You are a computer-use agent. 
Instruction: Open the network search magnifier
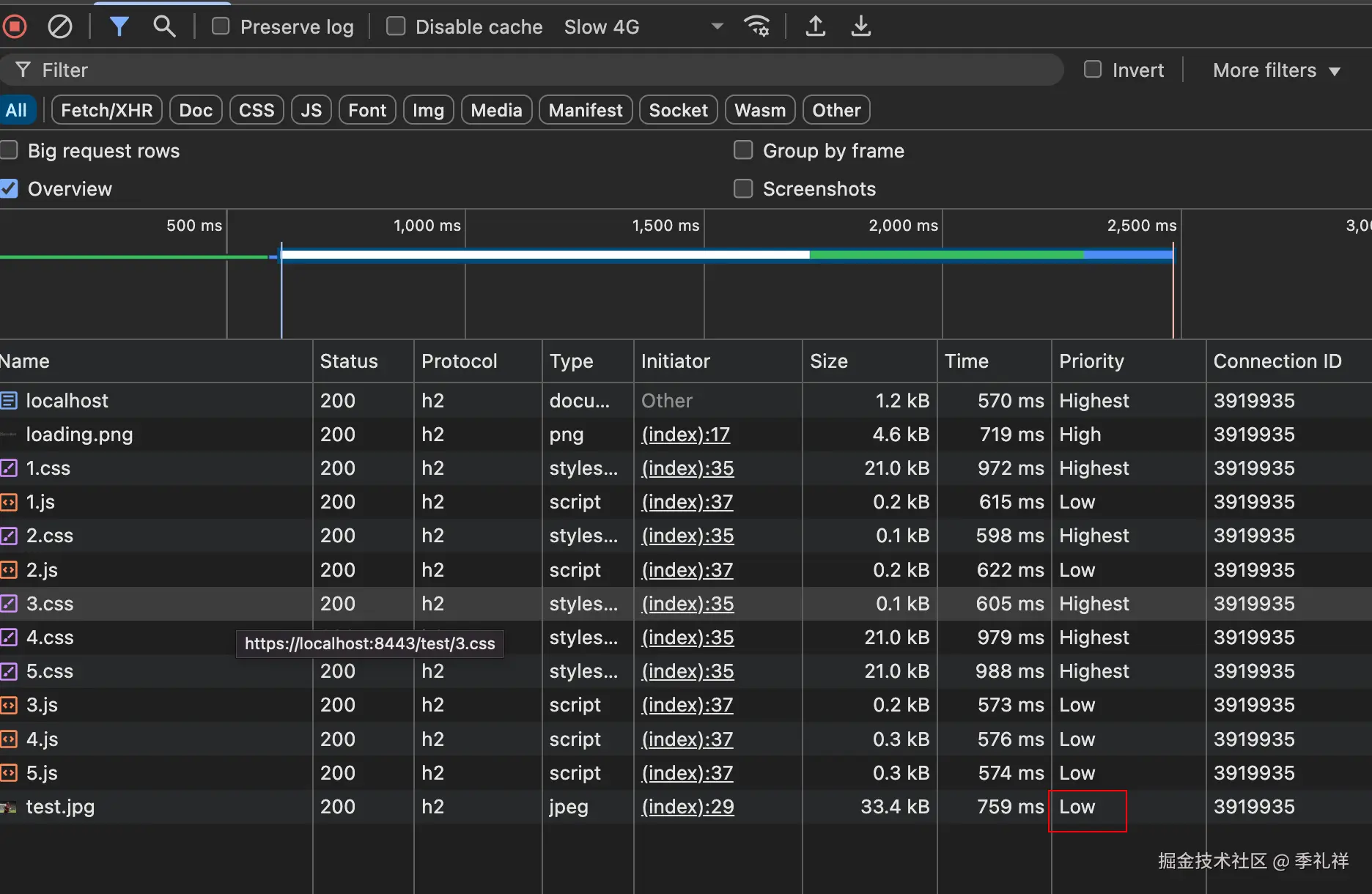pyautogui.click(x=164, y=27)
